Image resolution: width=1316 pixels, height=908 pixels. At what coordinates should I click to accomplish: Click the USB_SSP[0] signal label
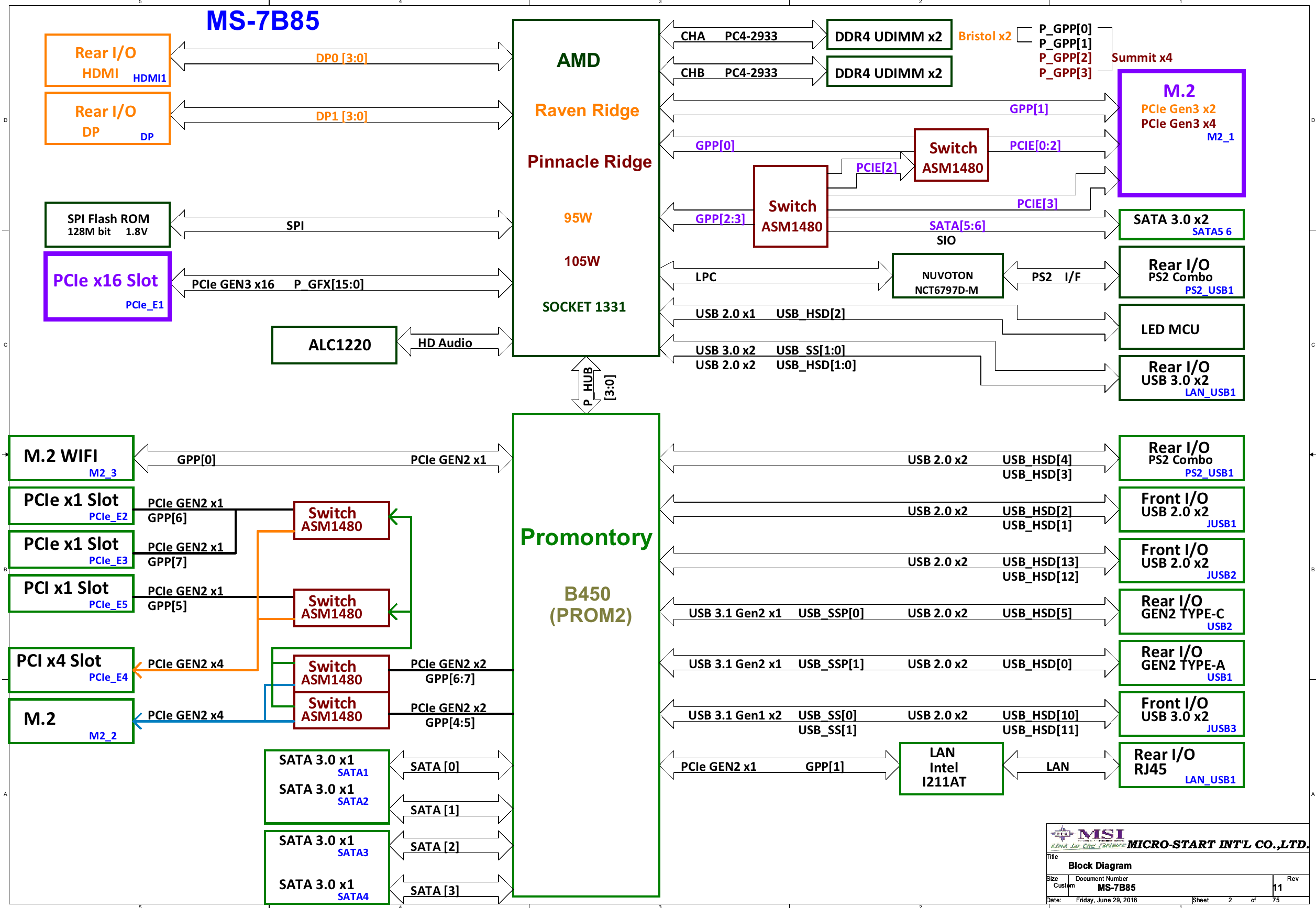831,613
